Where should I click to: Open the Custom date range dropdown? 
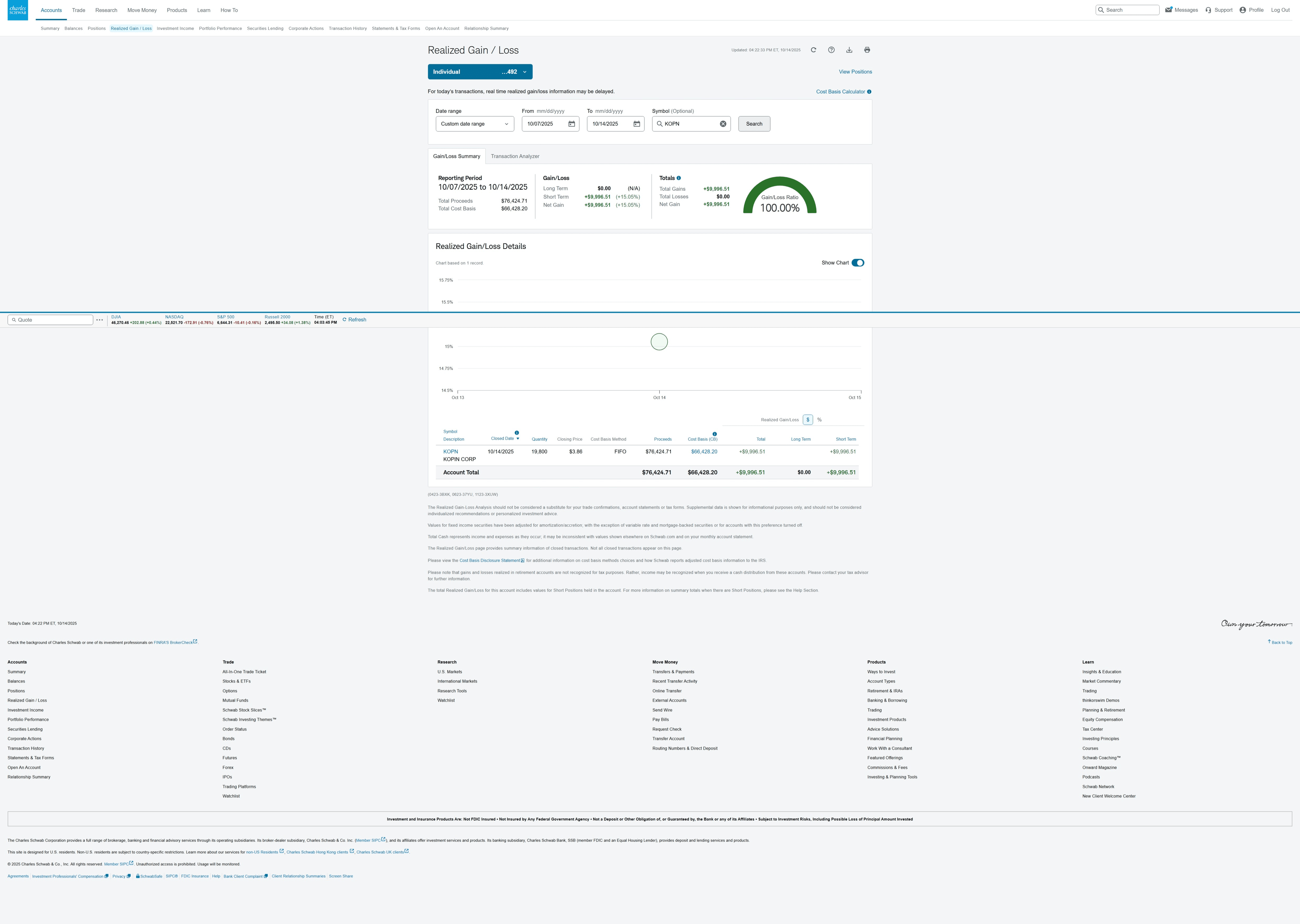pyautogui.click(x=475, y=124)
